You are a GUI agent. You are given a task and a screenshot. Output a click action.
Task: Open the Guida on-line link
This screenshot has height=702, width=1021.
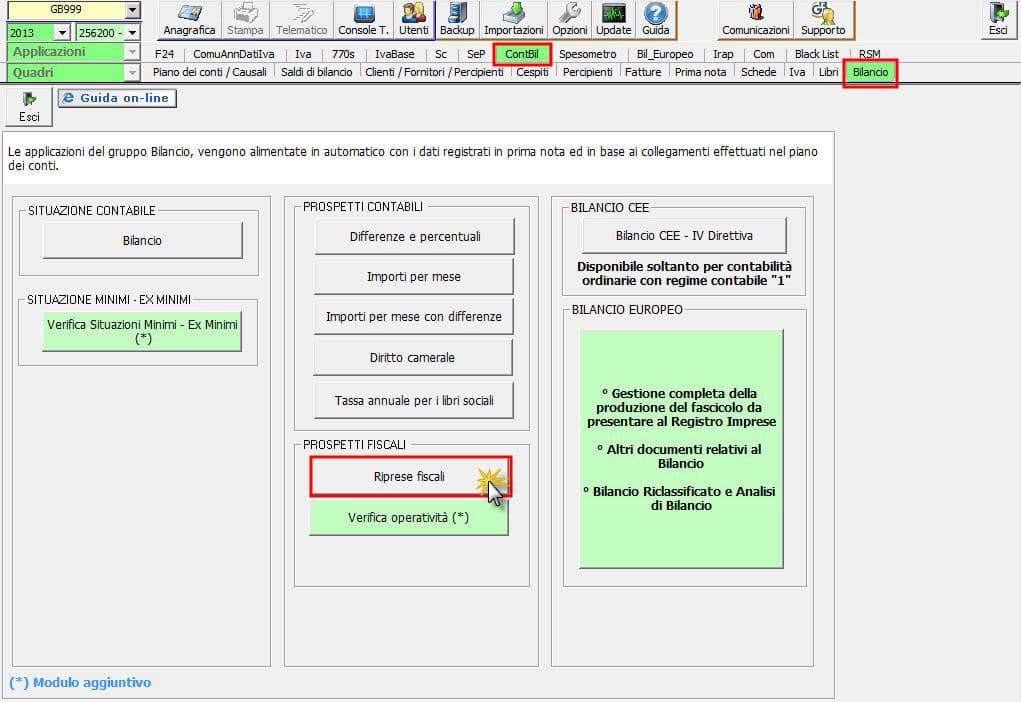click(117, 98)
